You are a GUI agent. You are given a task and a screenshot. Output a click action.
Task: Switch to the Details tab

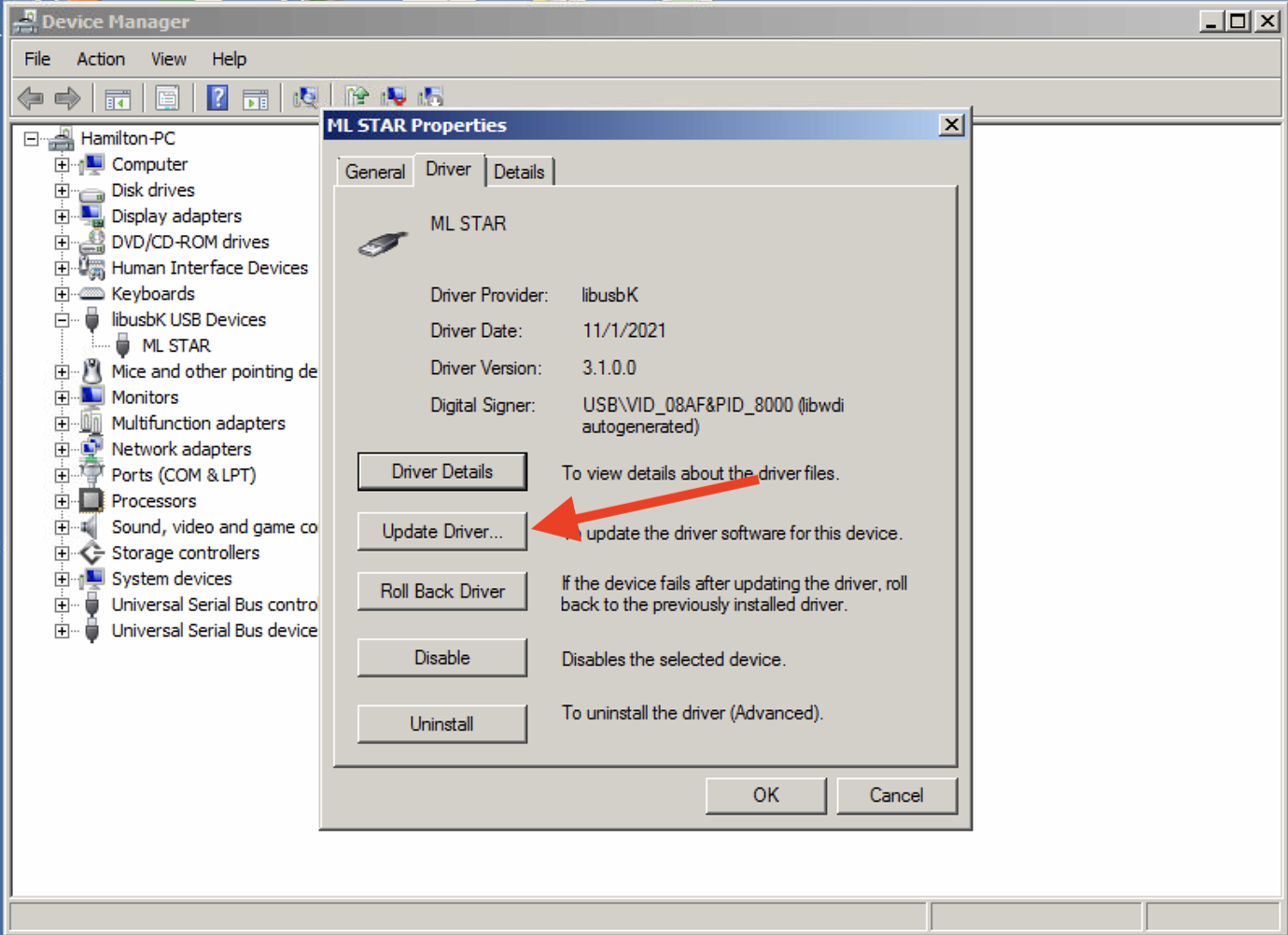pyautogui.click(x=519, y=172)
